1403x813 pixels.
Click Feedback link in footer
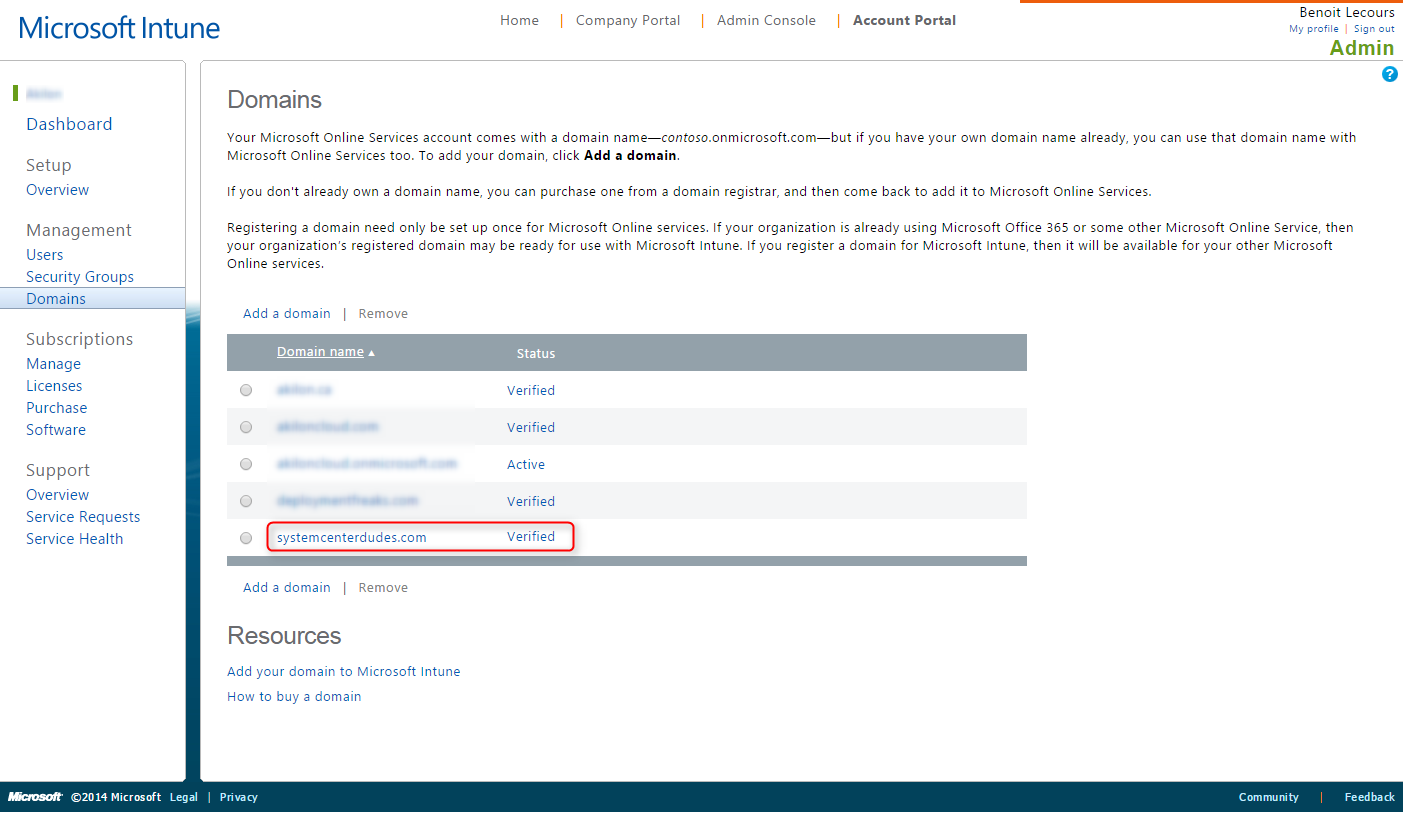click(x=1370, y=797)
